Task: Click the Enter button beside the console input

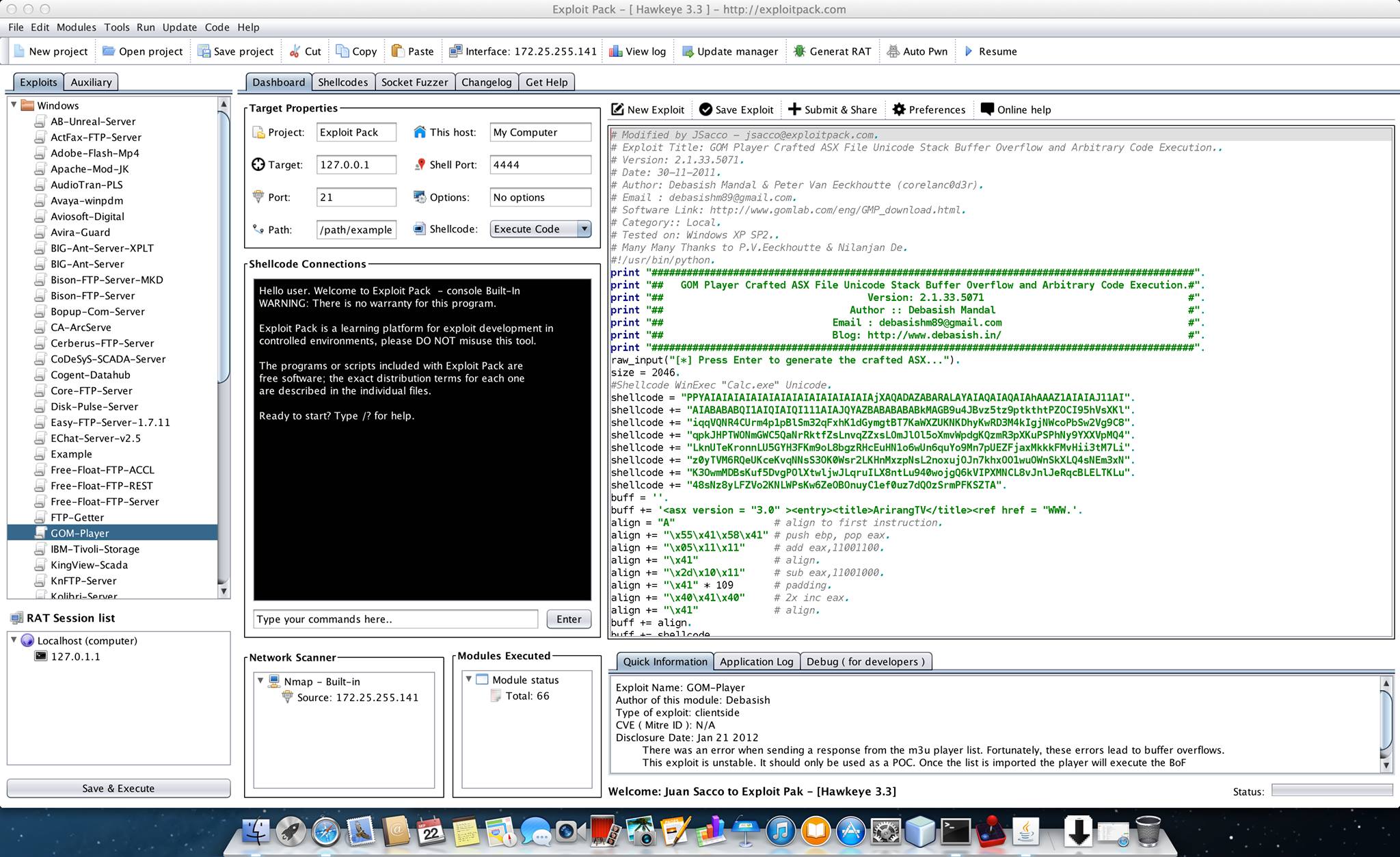Action: click(569, 619)
